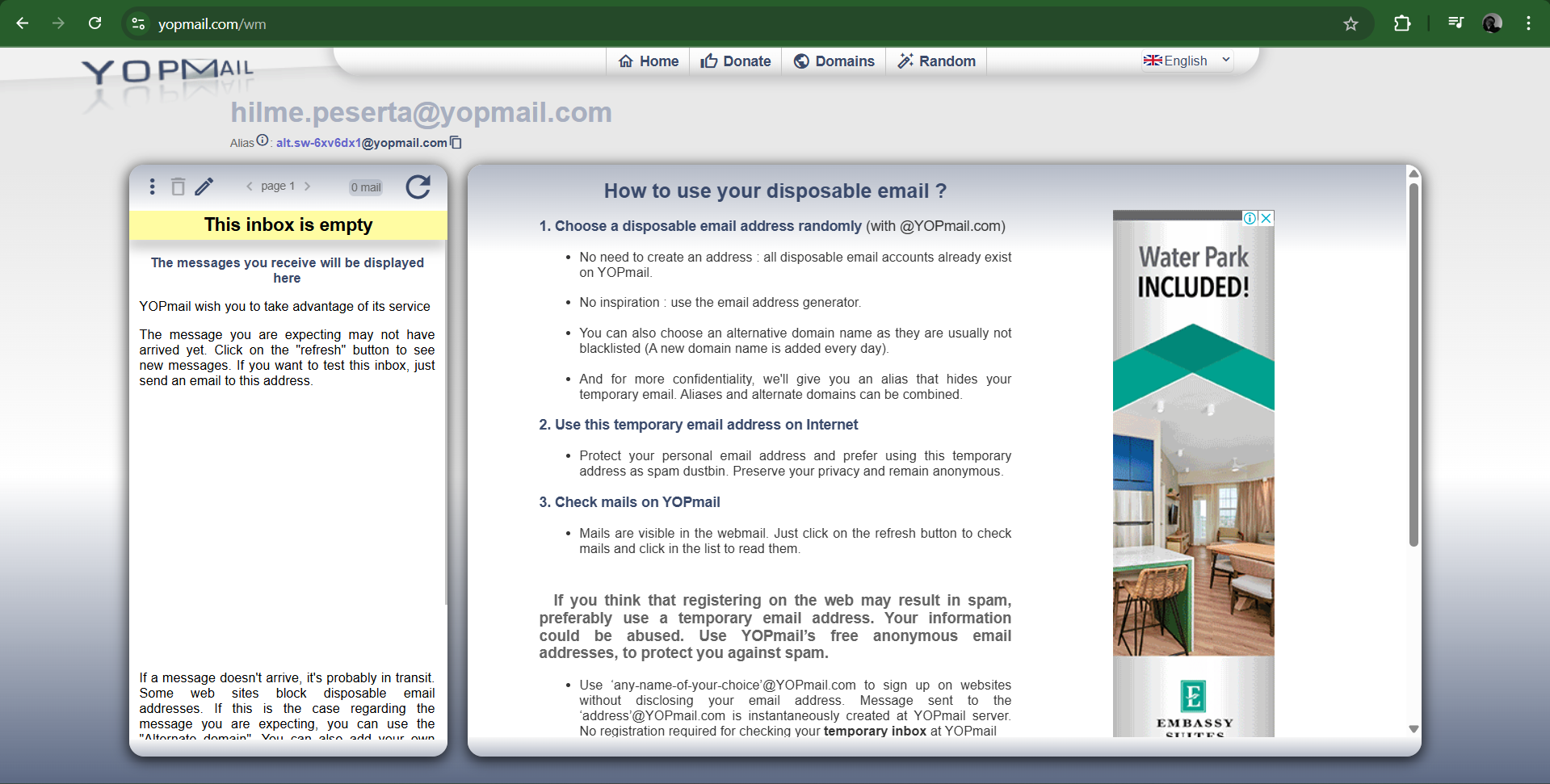Go to previous inbox page arrow
Viewport: 1550px width, 784px height.
click(249, 187)
